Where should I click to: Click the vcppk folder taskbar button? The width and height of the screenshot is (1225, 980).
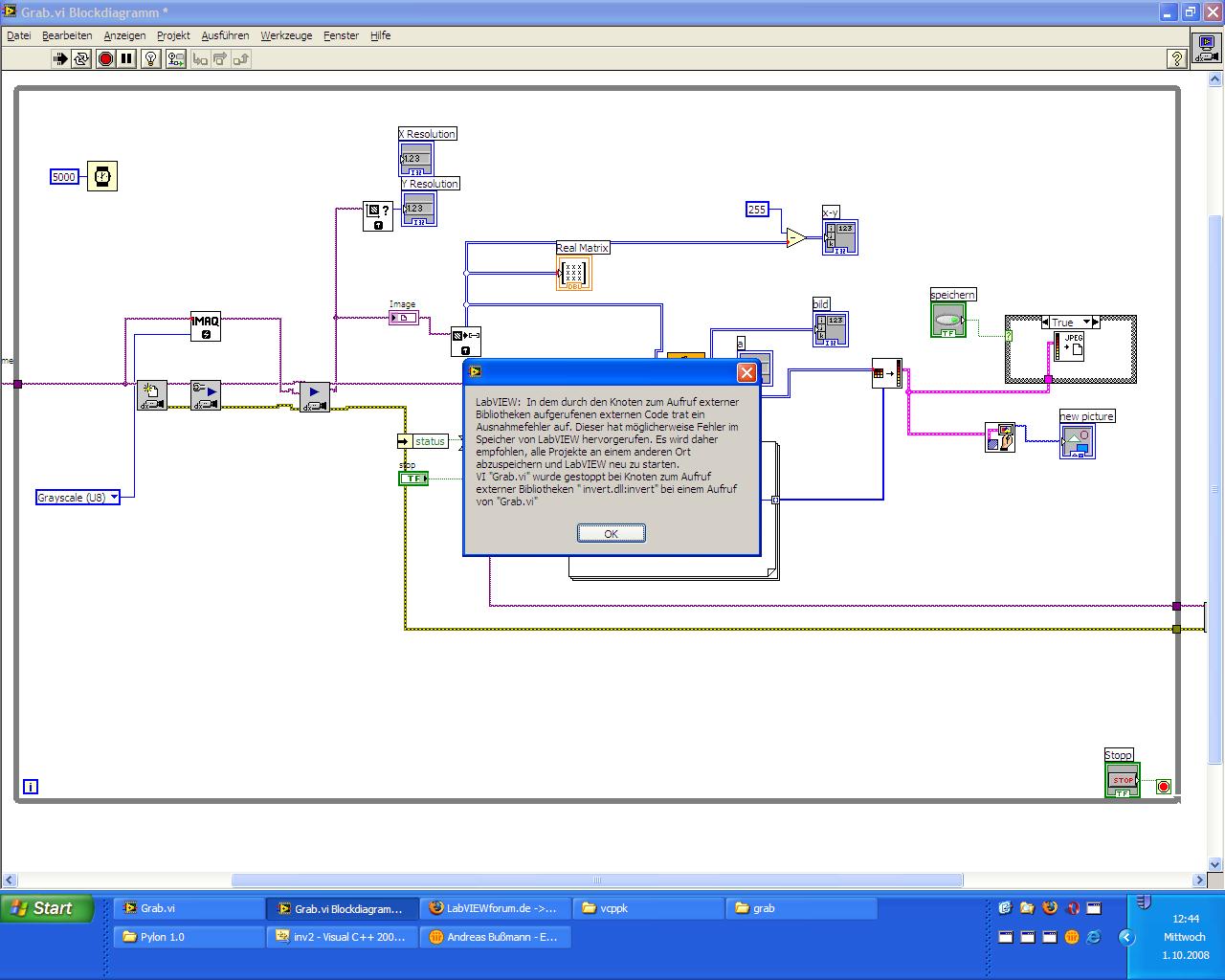click(649, 908)
